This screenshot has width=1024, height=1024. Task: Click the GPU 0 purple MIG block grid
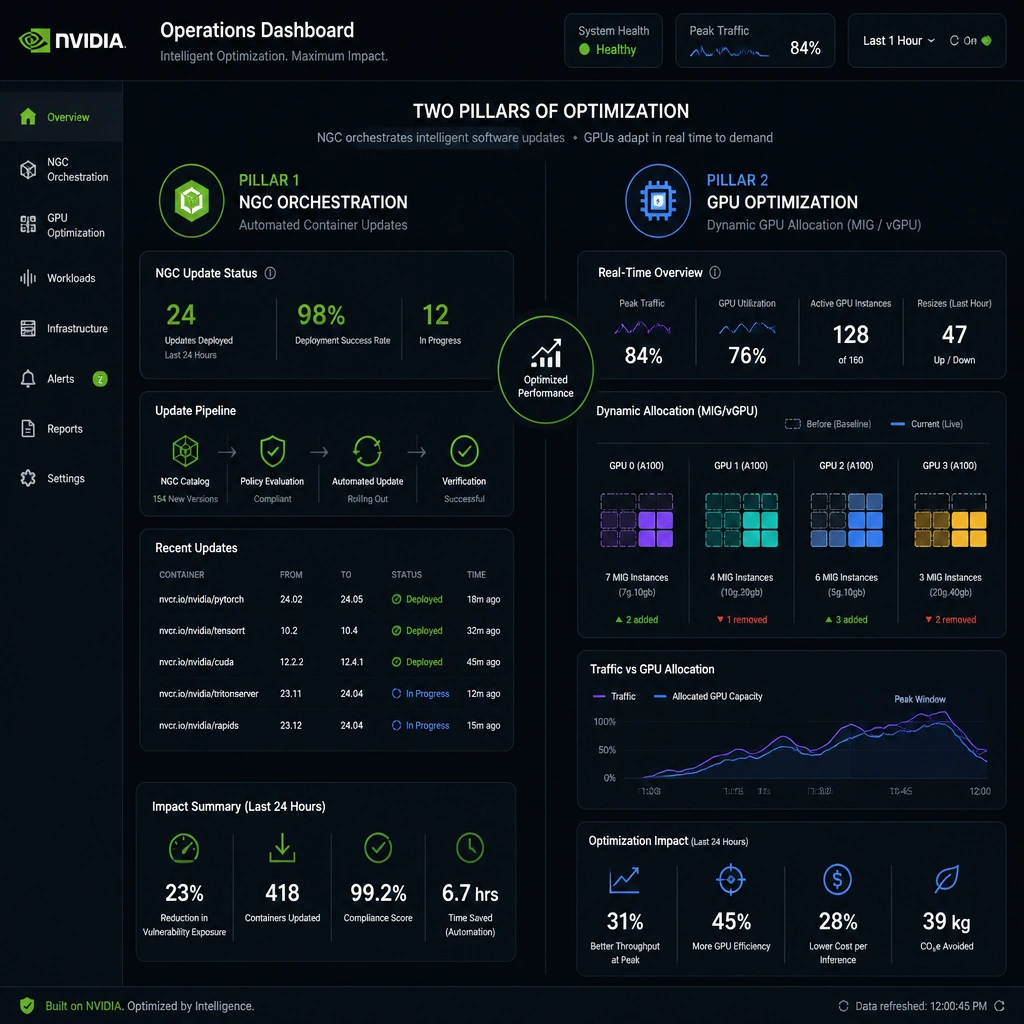click(637, 520)
